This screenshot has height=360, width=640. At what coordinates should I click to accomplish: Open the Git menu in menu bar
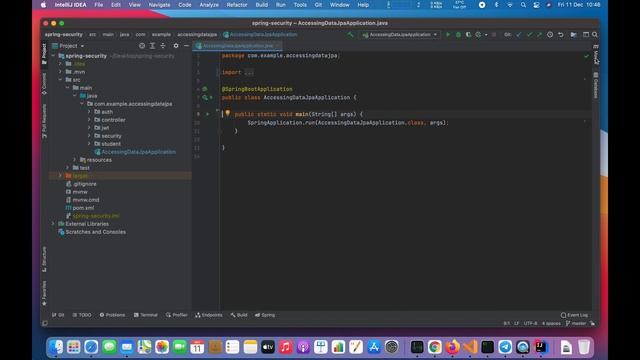pyautogui.click(x=318, y=5)
